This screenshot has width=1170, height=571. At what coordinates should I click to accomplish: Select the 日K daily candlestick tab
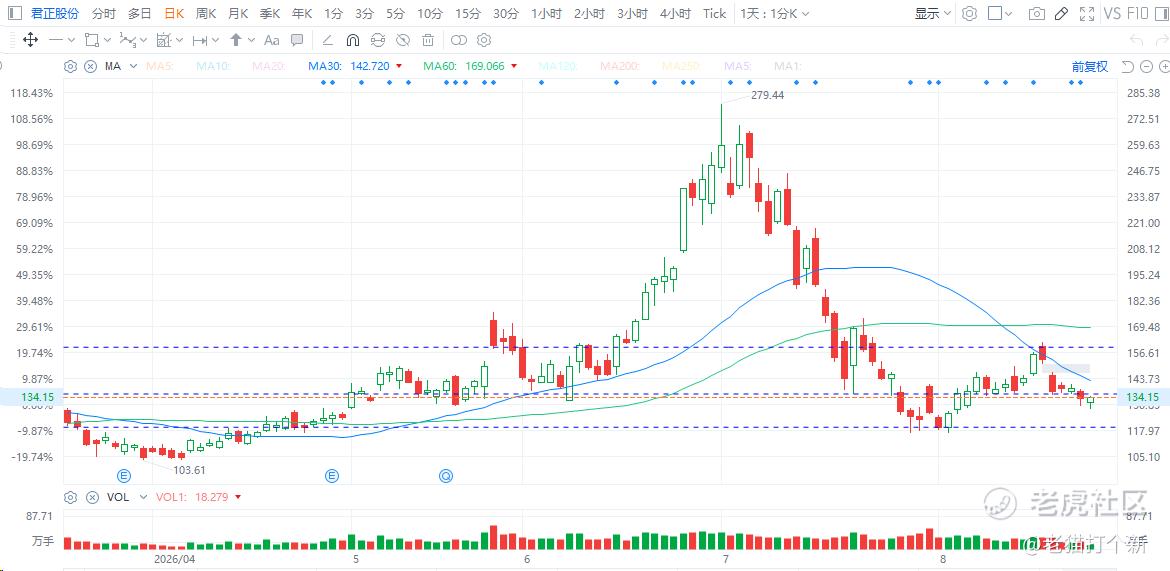[x=174, y=13]
